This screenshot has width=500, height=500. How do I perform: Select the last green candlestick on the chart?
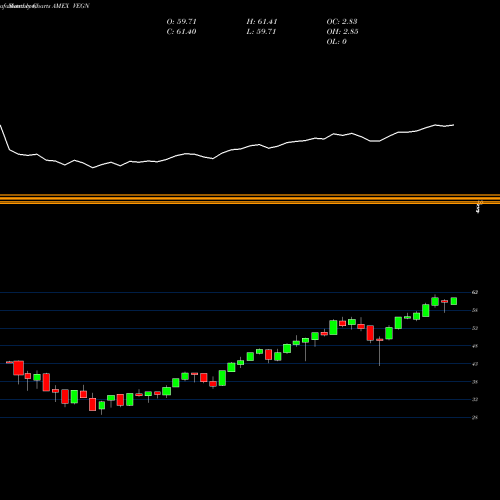454,301
